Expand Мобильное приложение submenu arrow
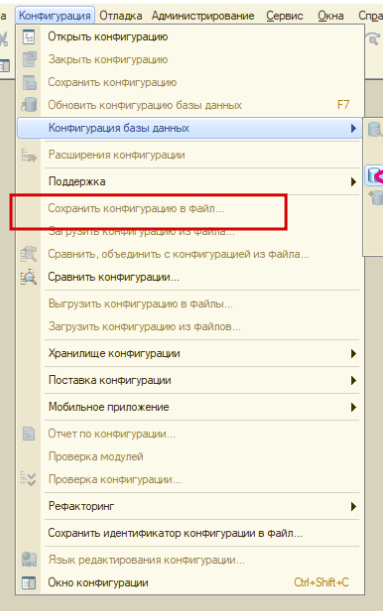The image size is (383, 611). click(x=353, y=407)
